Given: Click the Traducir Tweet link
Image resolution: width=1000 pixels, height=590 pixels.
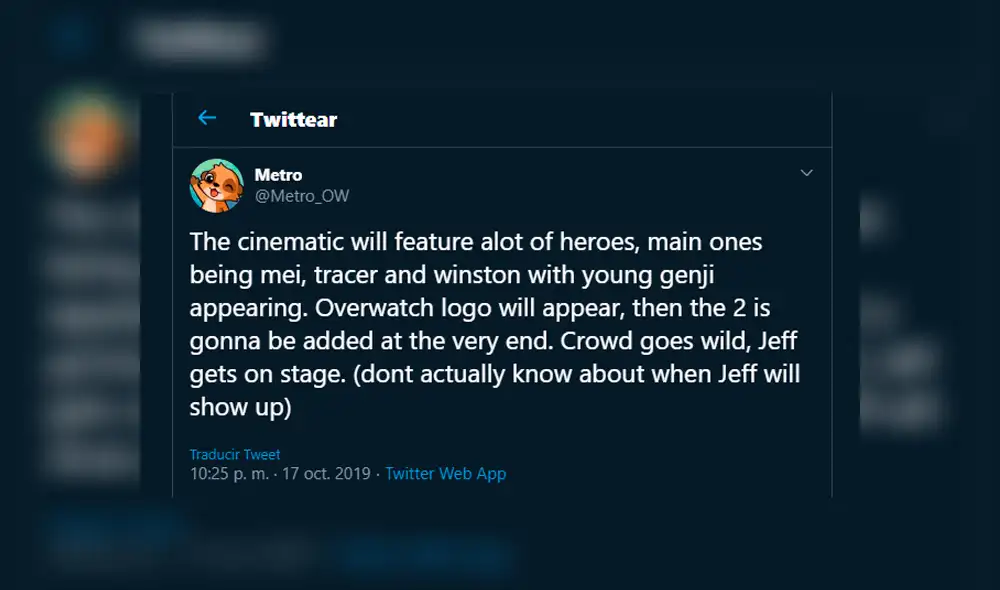Looking at the screenshot, I should tap(234, 453).
